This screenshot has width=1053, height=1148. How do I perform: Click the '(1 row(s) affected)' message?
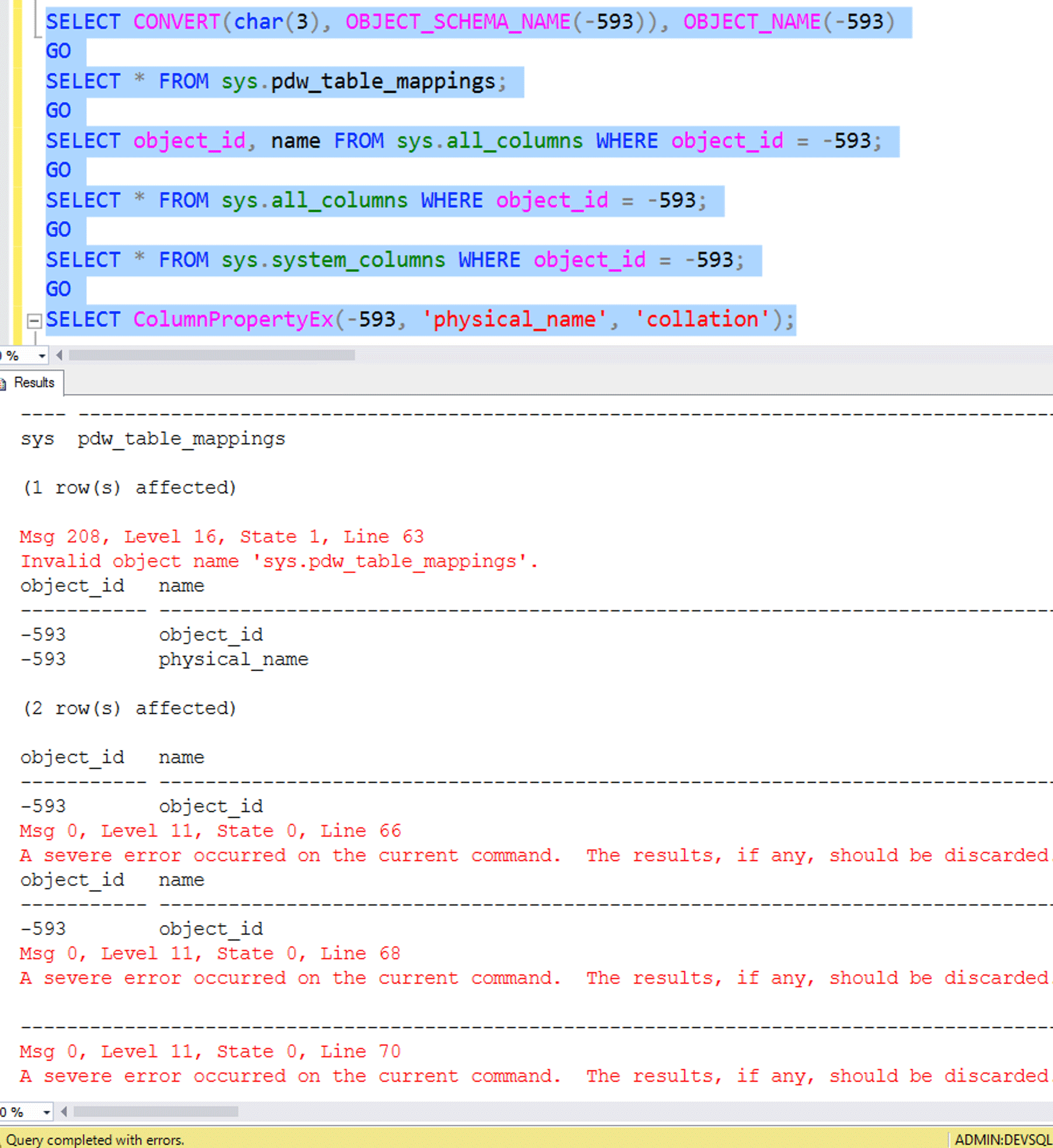[130, 488]
